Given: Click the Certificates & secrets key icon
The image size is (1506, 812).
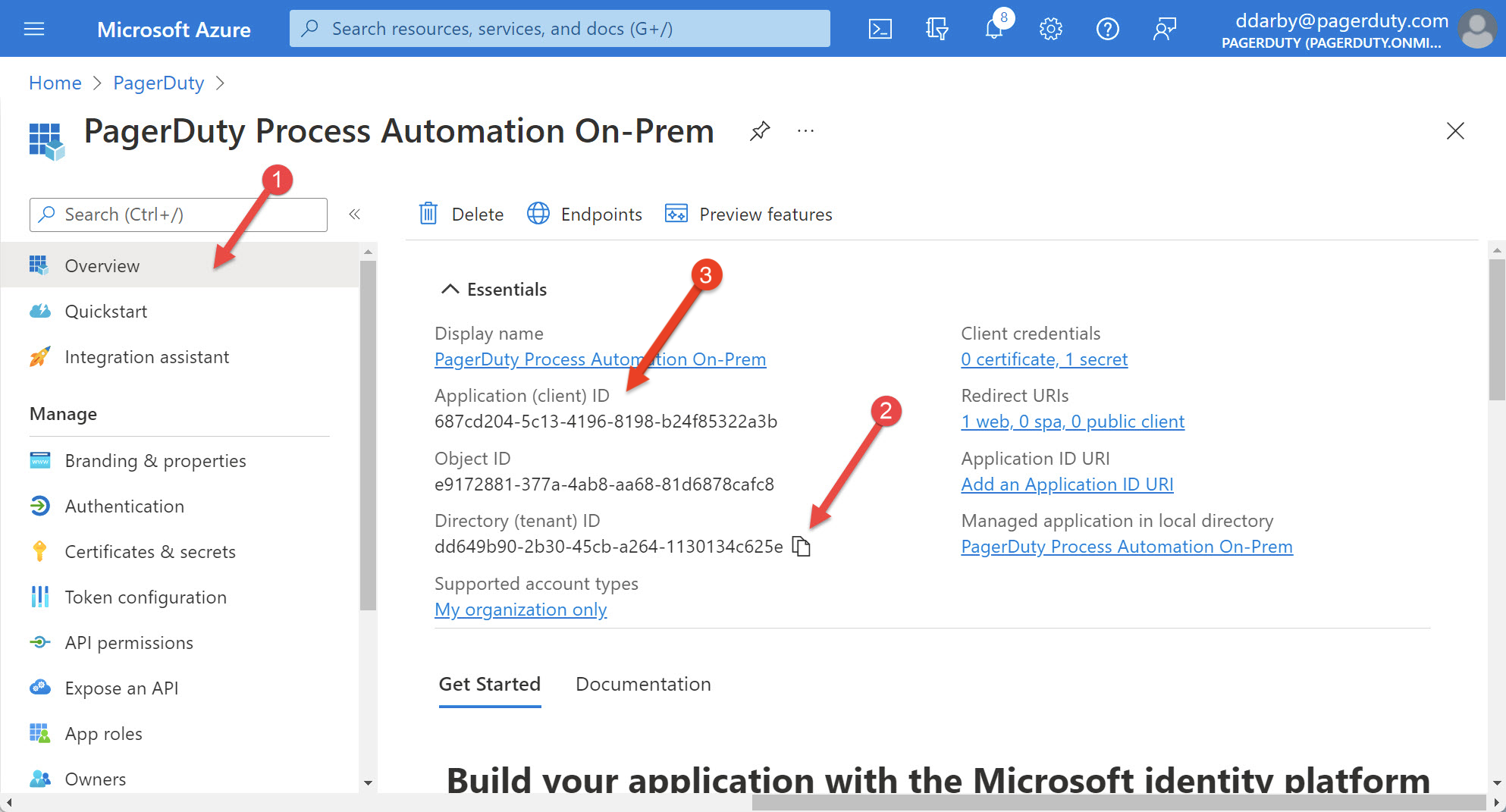Looking at the screenshot, I should click(40, 551).
